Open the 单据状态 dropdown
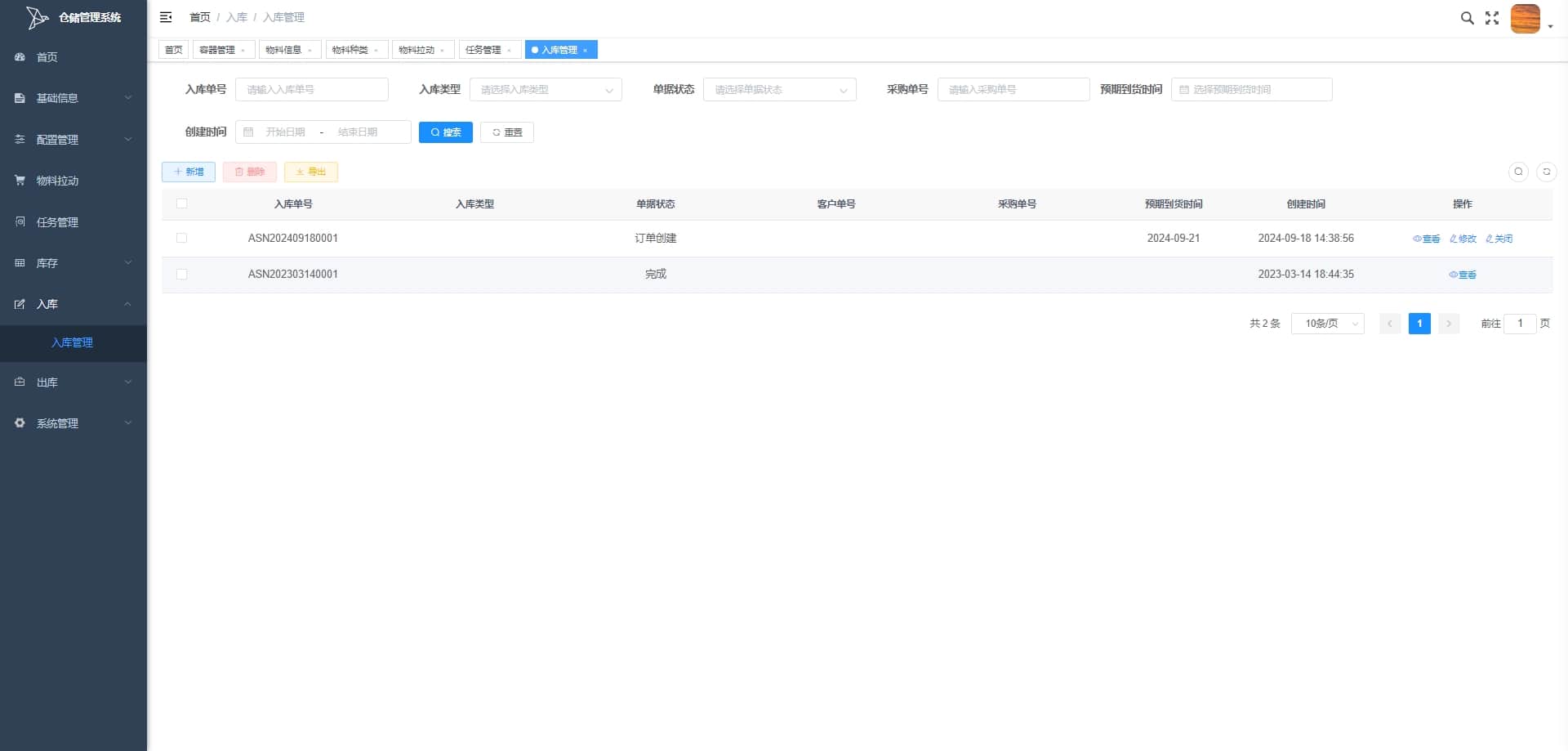This screenshot has height=751, width=1568. click(779, 90)
